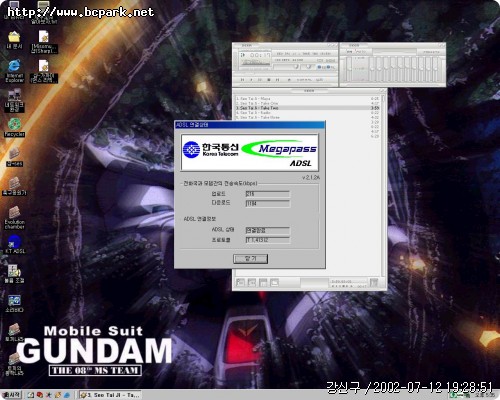This screenshot has width=500, height=400.
Task: Open the Misomu document desktop file
Action: click(44, 42)
